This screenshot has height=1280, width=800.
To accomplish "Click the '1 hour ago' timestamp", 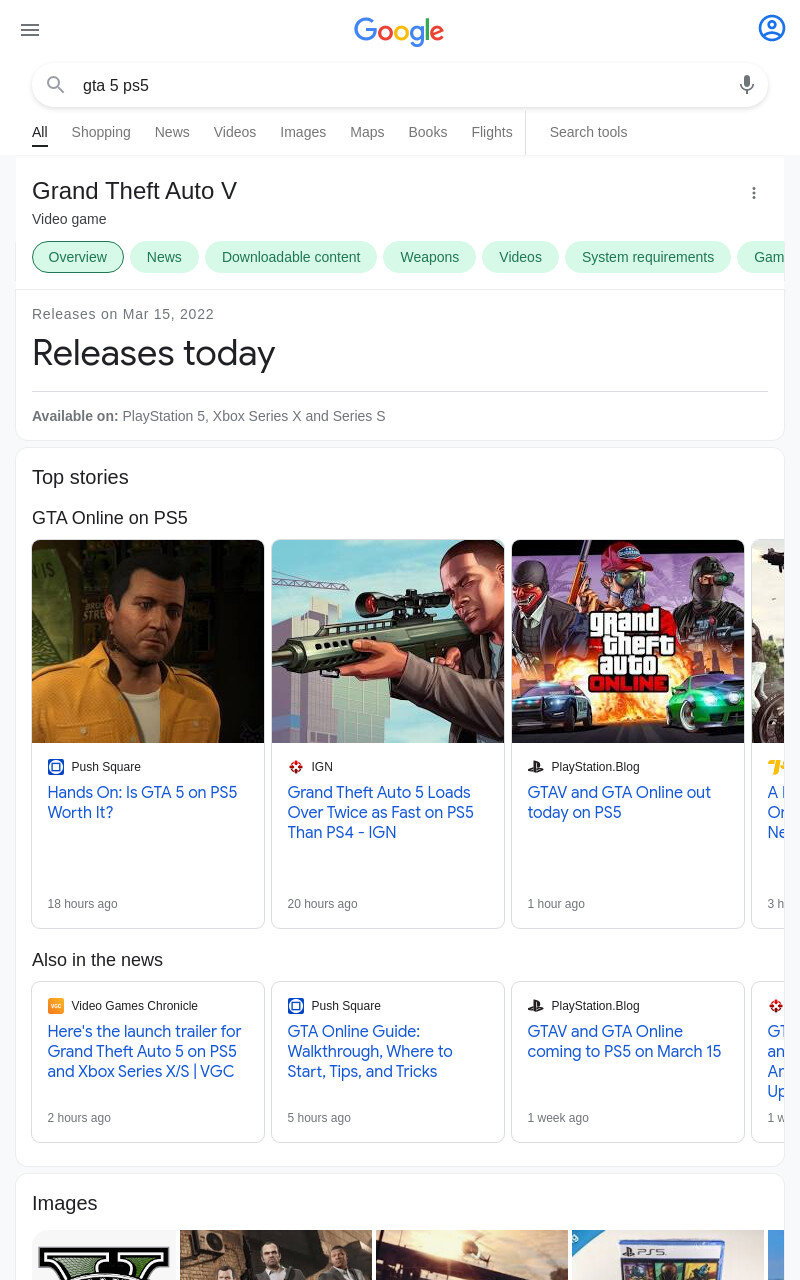I will [x=556, y=904].
